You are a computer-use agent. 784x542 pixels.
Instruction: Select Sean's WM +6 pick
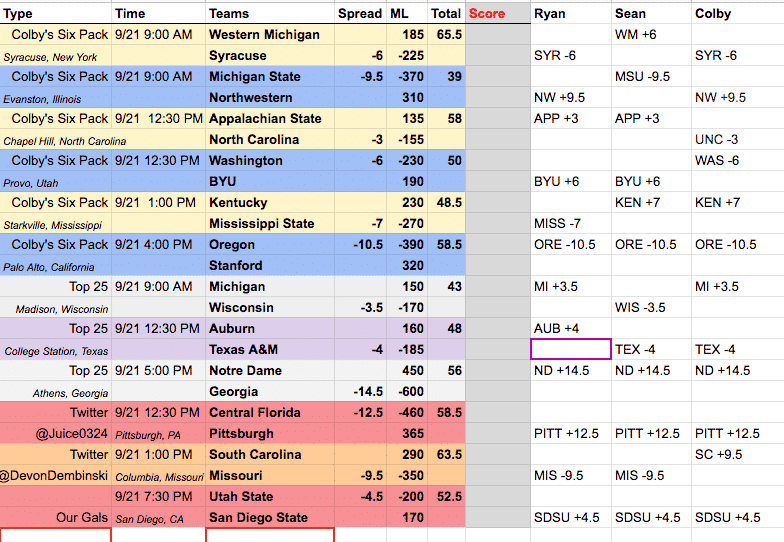click(651, 34)
